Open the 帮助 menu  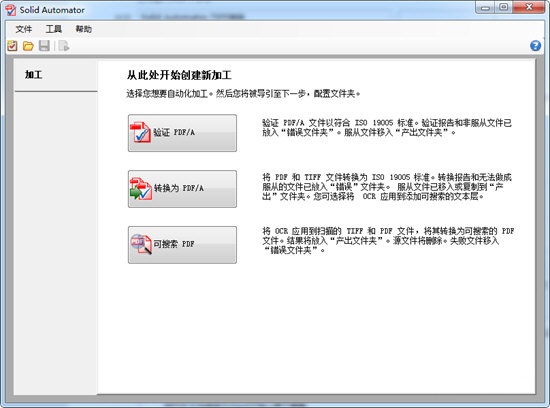pyautogui.click(x=83, y=29)
